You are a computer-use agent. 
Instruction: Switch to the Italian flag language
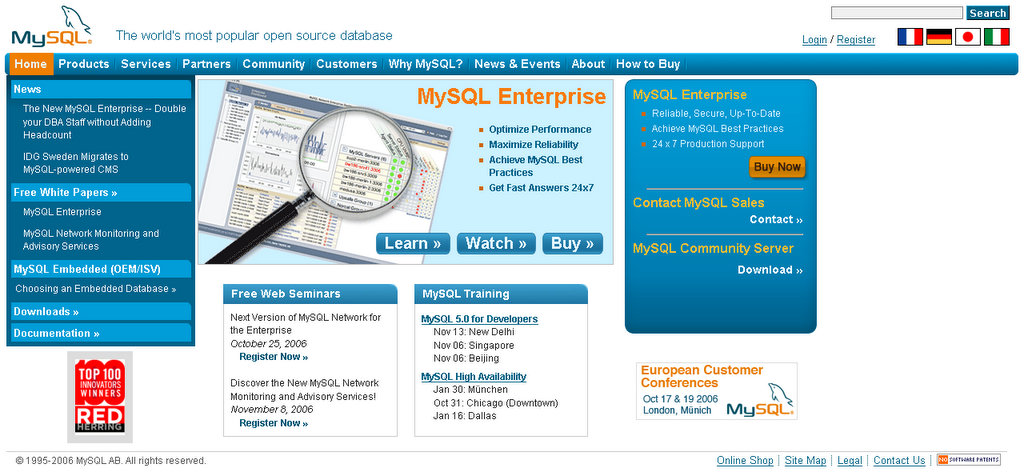(997, 37)
